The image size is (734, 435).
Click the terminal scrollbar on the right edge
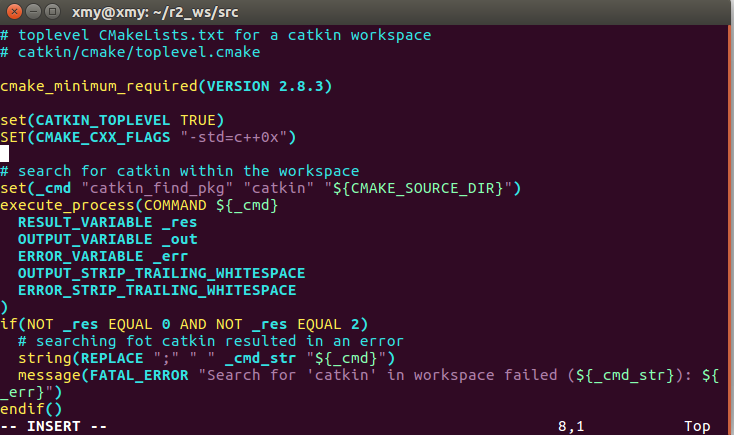tap(731, 229)
